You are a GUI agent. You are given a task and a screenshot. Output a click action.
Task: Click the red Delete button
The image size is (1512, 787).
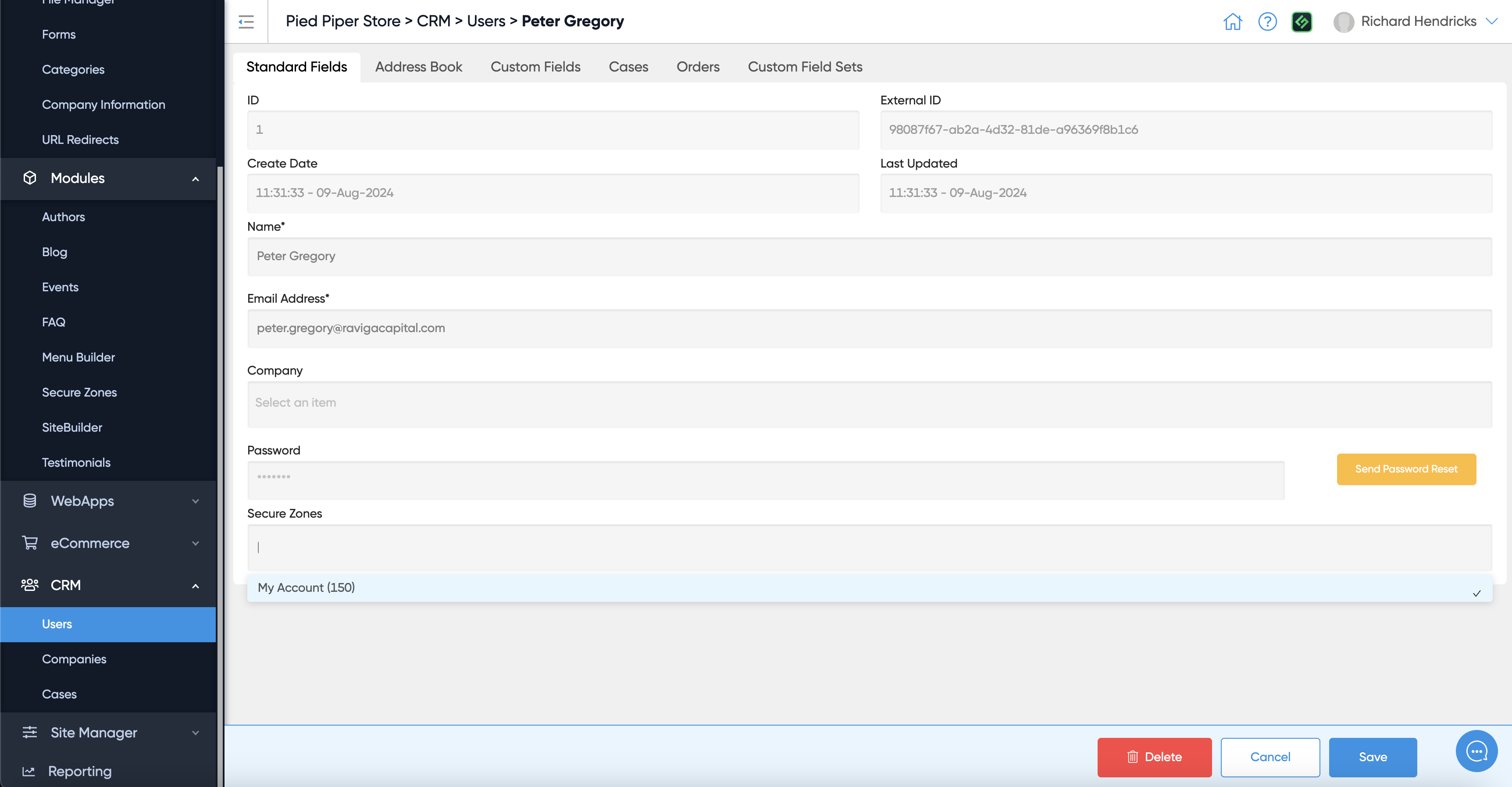pyautogui.click(x=1154, y=756)
